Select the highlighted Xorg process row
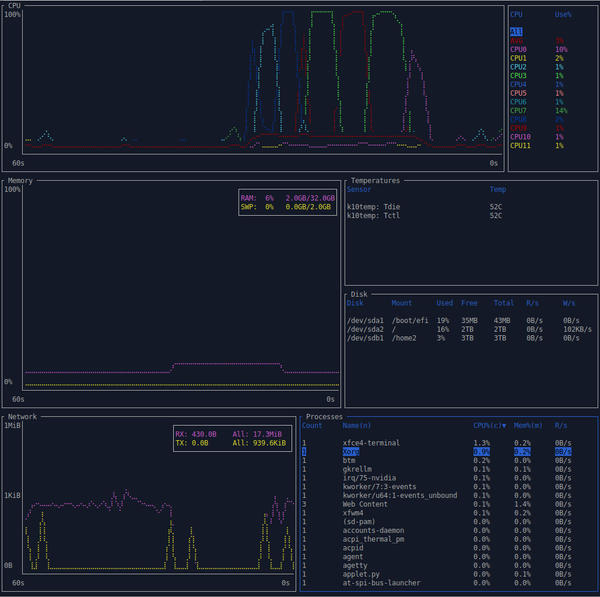The height and width of the screenshot is (597, 600). [x=437, y=452]
